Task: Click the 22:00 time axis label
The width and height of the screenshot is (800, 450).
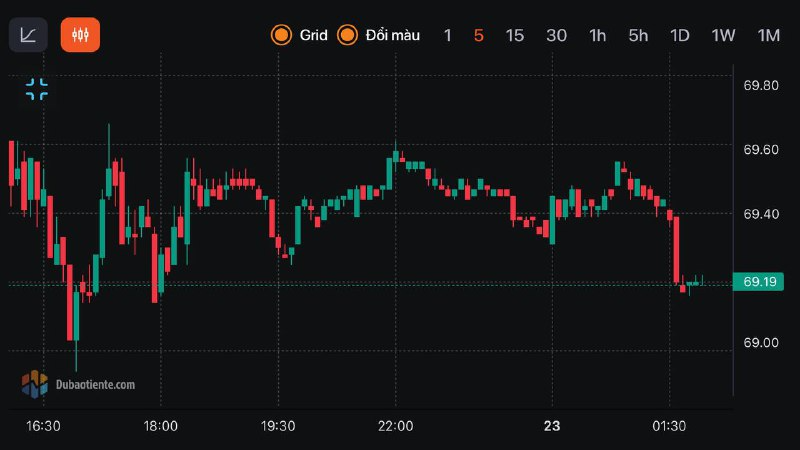Action: (x=396, y=426)
